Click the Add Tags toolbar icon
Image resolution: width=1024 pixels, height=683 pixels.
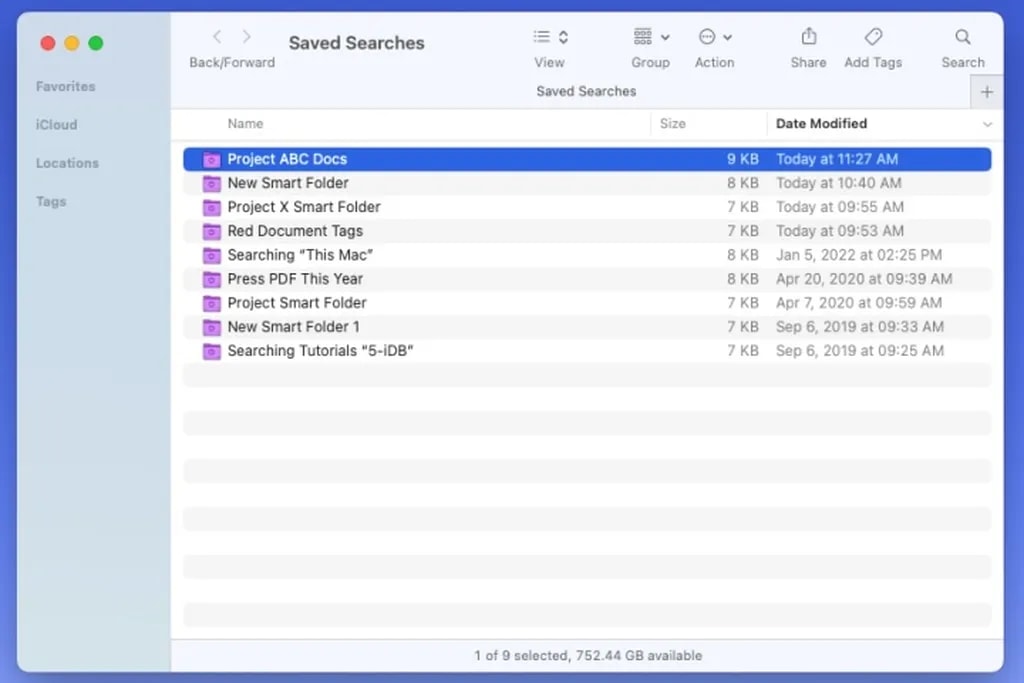pyautogui.click(x=872, y=36)
